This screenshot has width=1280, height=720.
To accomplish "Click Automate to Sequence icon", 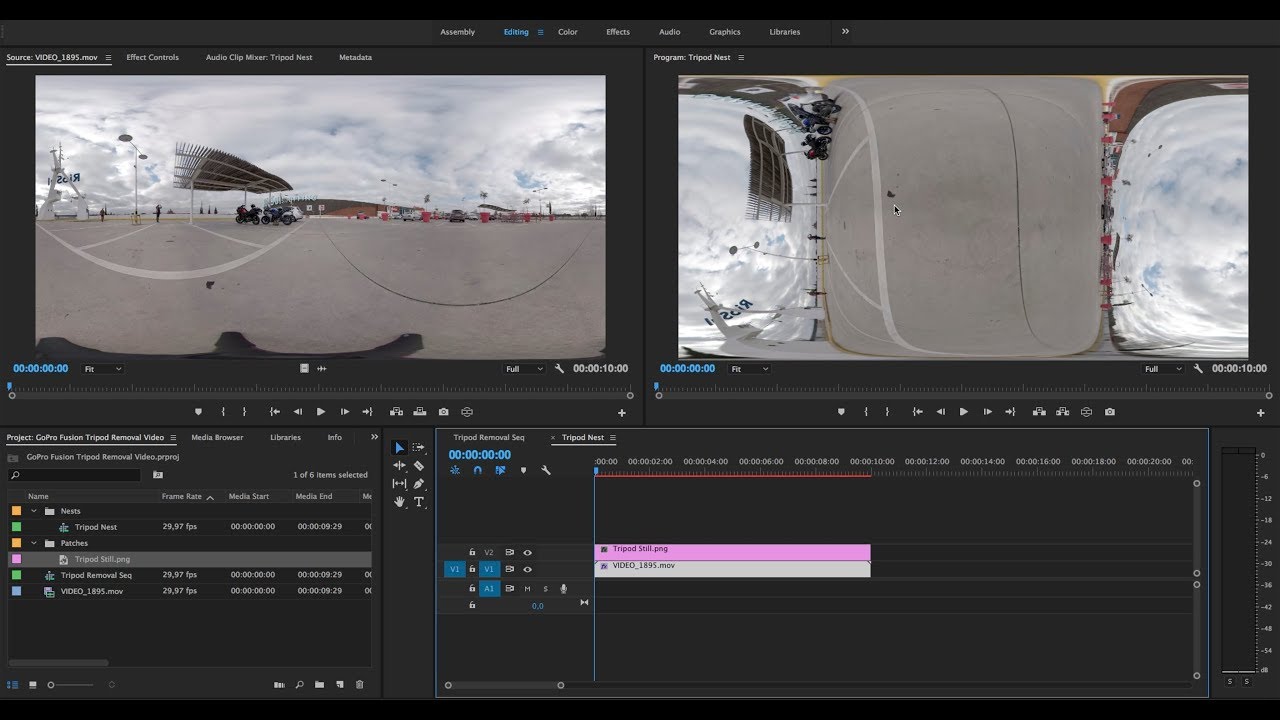I will (279, 685).
